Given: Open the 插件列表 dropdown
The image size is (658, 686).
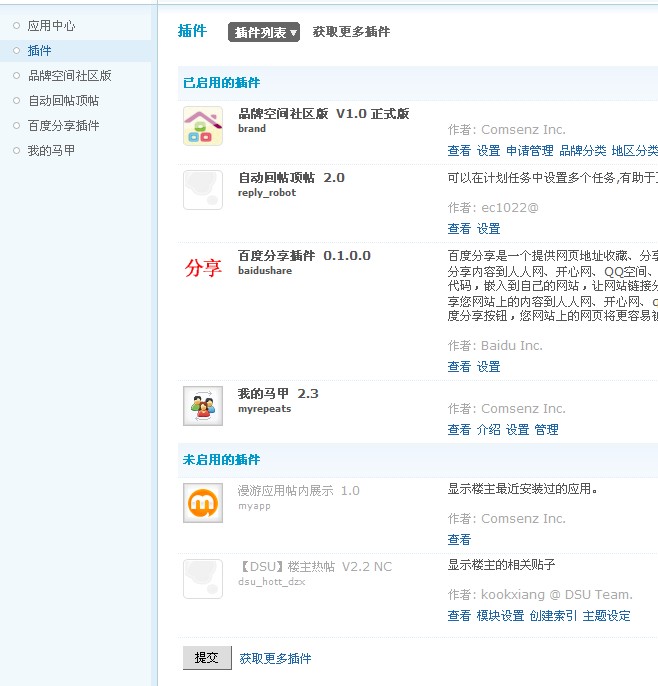Looking at the screenshot, I should [x=264, y=32].
